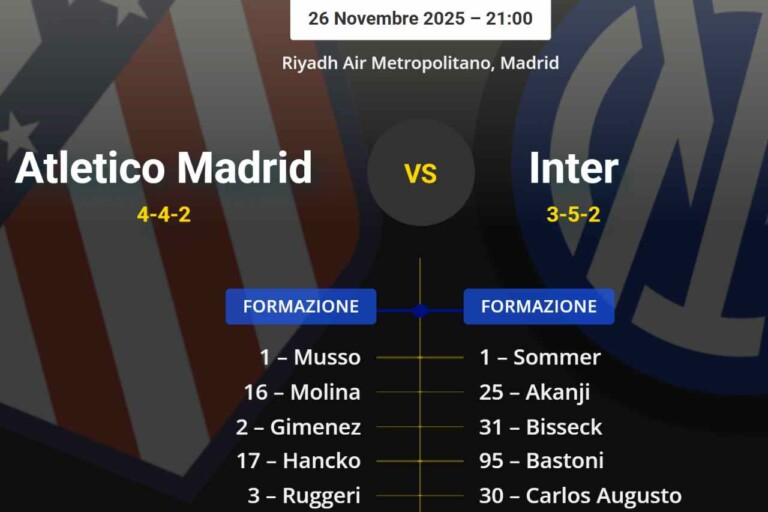The width and height of the screenshot is (768, 512).
Task: Select the 3-5-2 formation label
Action: 574,214
